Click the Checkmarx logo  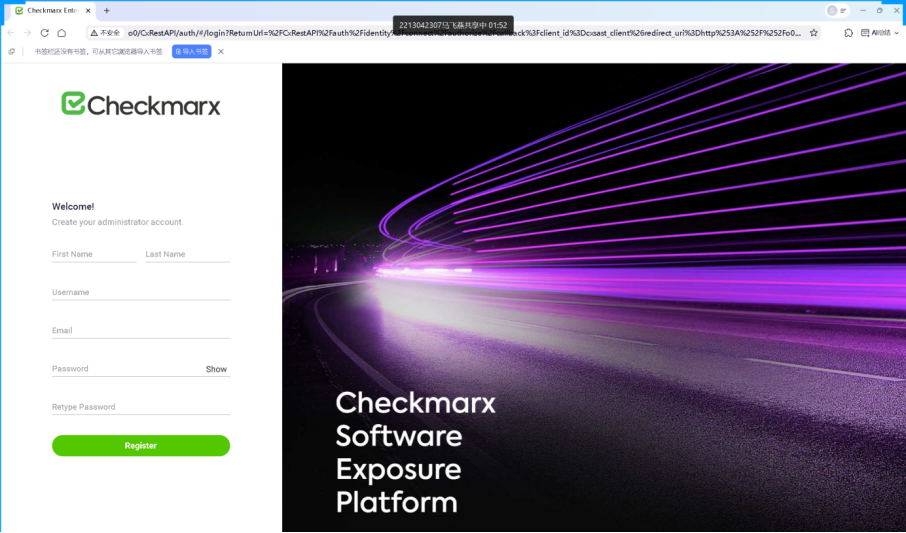tap(141, 104)
